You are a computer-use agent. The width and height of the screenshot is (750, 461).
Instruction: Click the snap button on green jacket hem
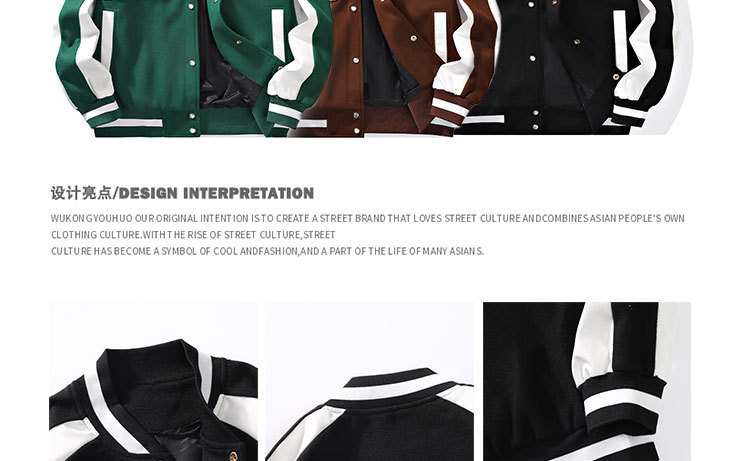[x=192, y=130]
